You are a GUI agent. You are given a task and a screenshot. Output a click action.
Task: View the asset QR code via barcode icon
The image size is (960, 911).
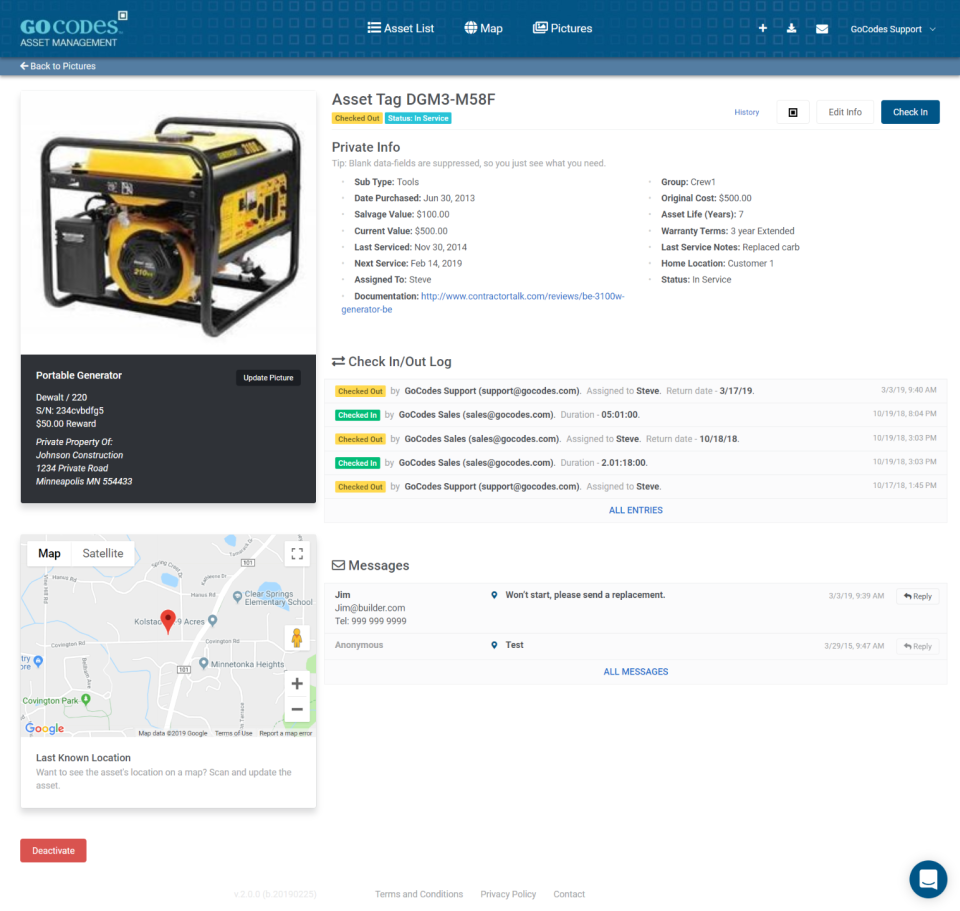[x=792, y=111]
